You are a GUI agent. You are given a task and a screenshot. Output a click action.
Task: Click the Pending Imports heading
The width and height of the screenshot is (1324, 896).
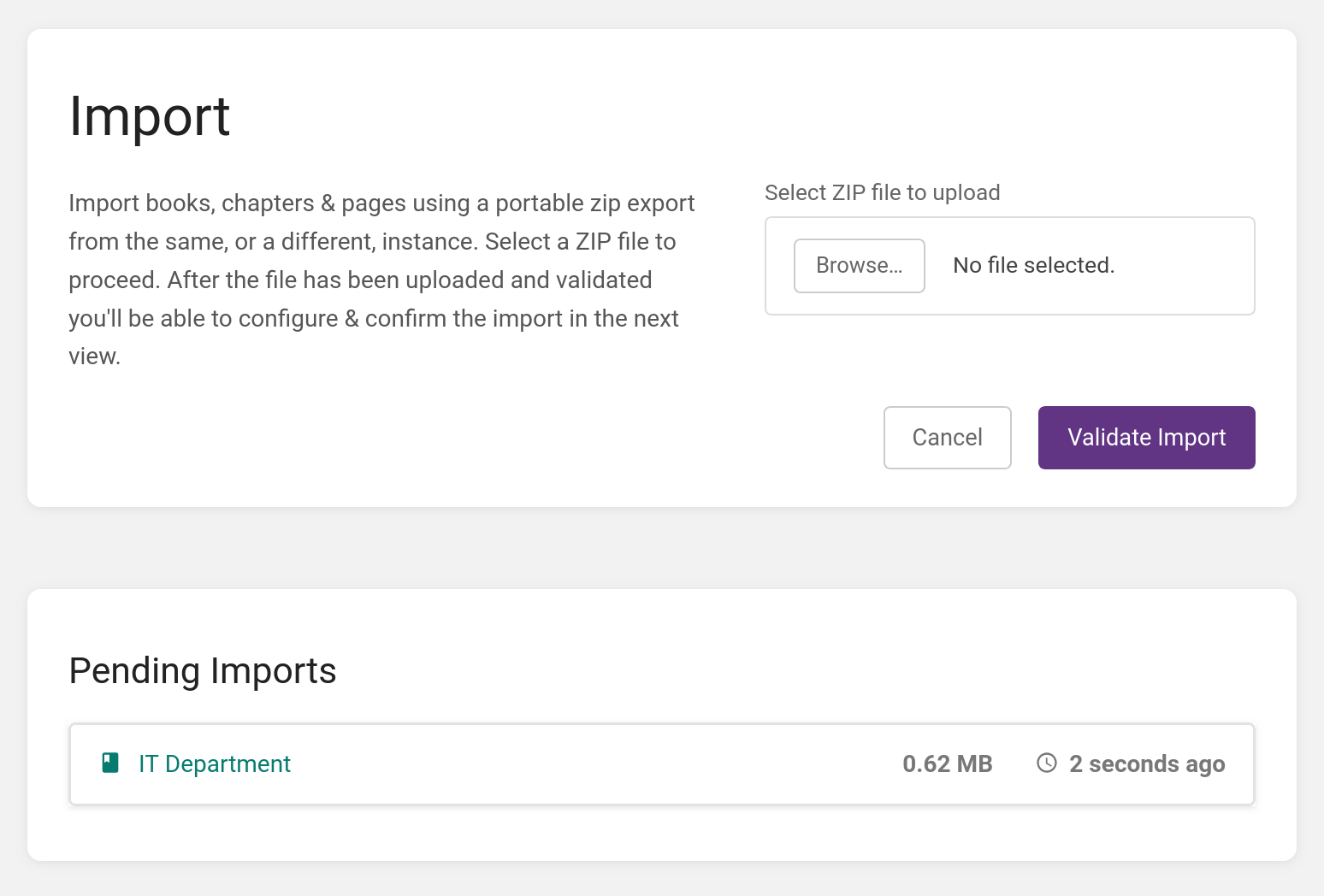click(x=203, y=671)
